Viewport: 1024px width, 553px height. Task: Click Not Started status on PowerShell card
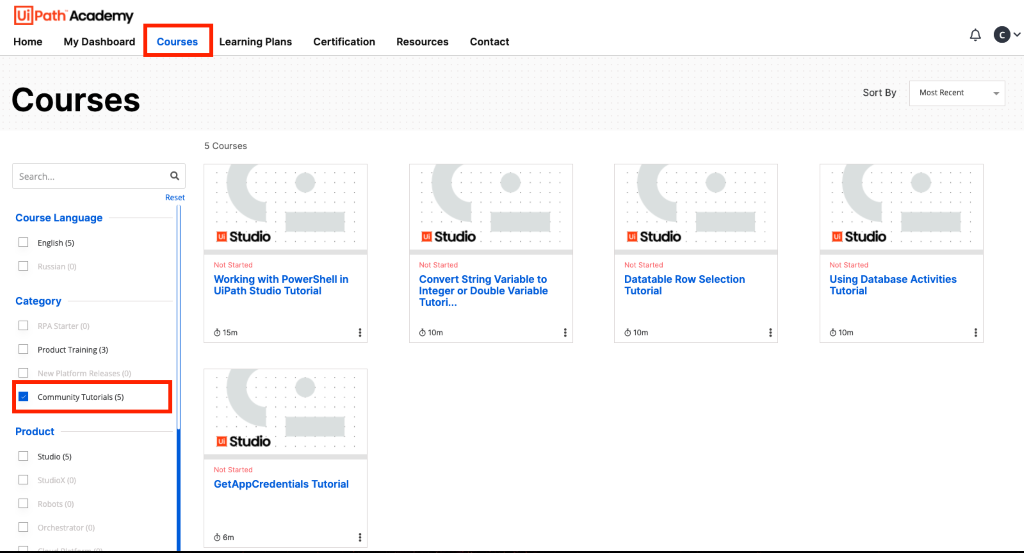coord(232,264)
